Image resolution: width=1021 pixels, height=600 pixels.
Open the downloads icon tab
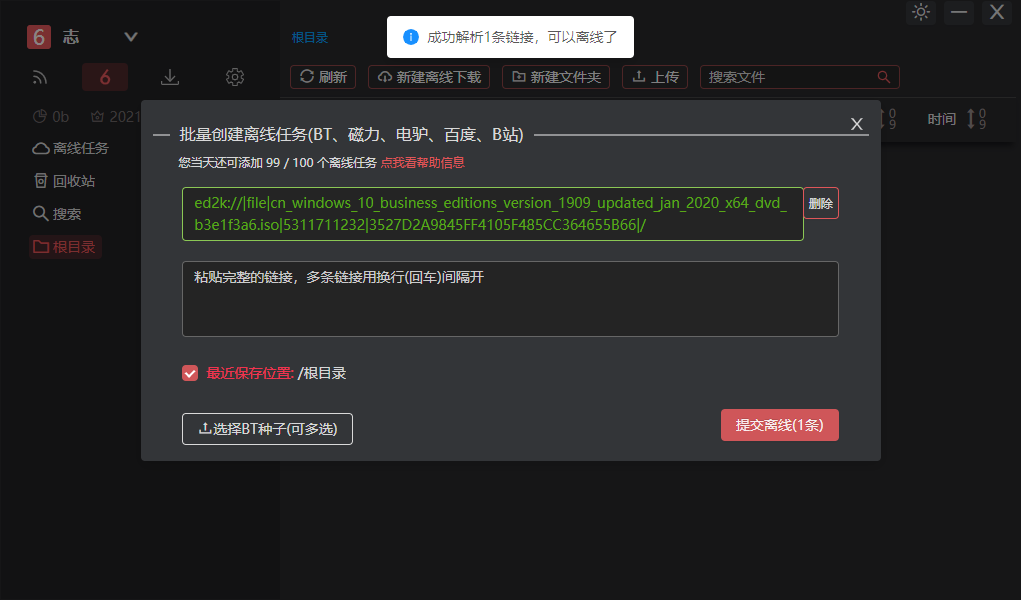click(x=170, y=77)
